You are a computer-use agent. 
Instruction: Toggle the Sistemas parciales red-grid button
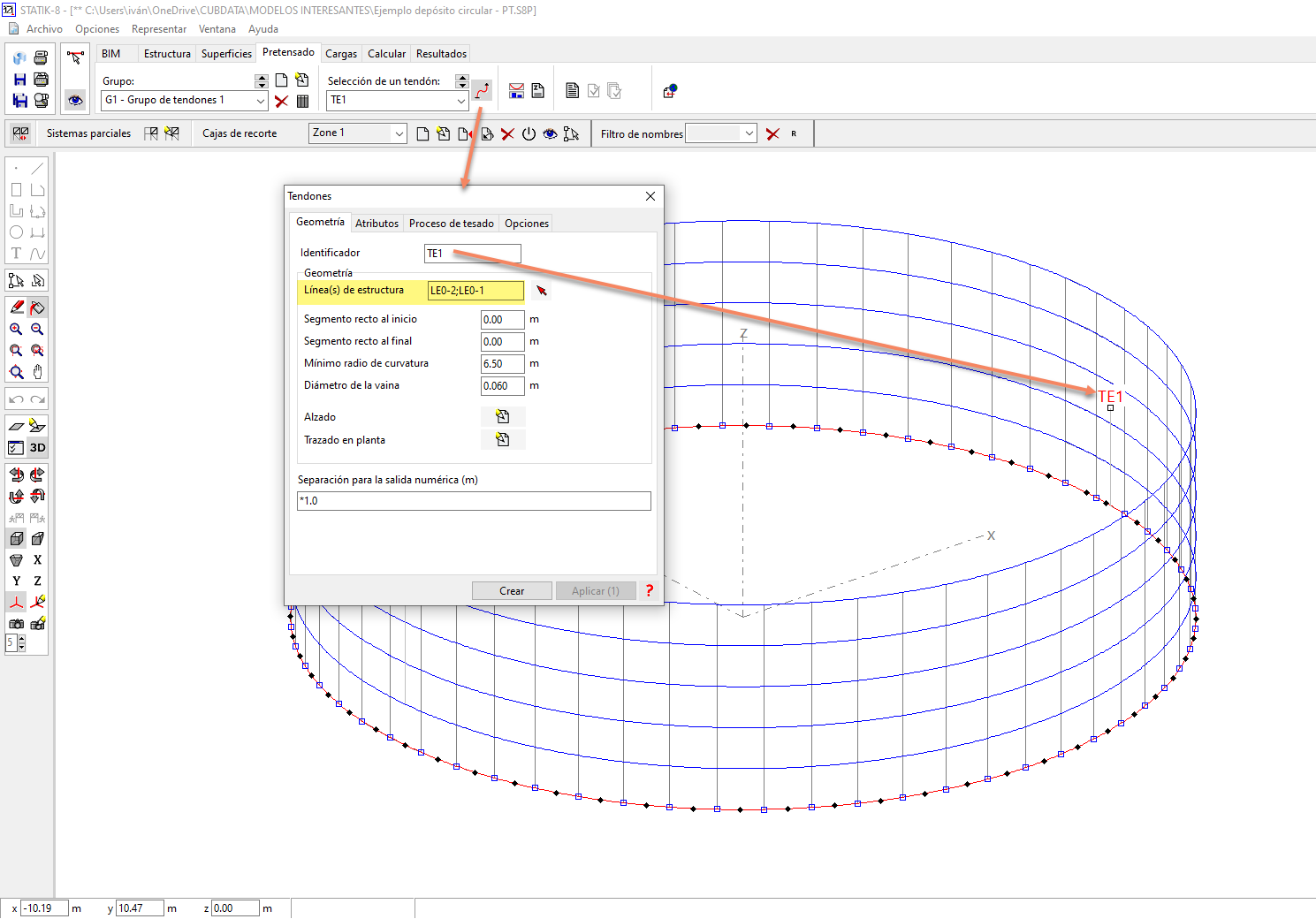(20, 133)
